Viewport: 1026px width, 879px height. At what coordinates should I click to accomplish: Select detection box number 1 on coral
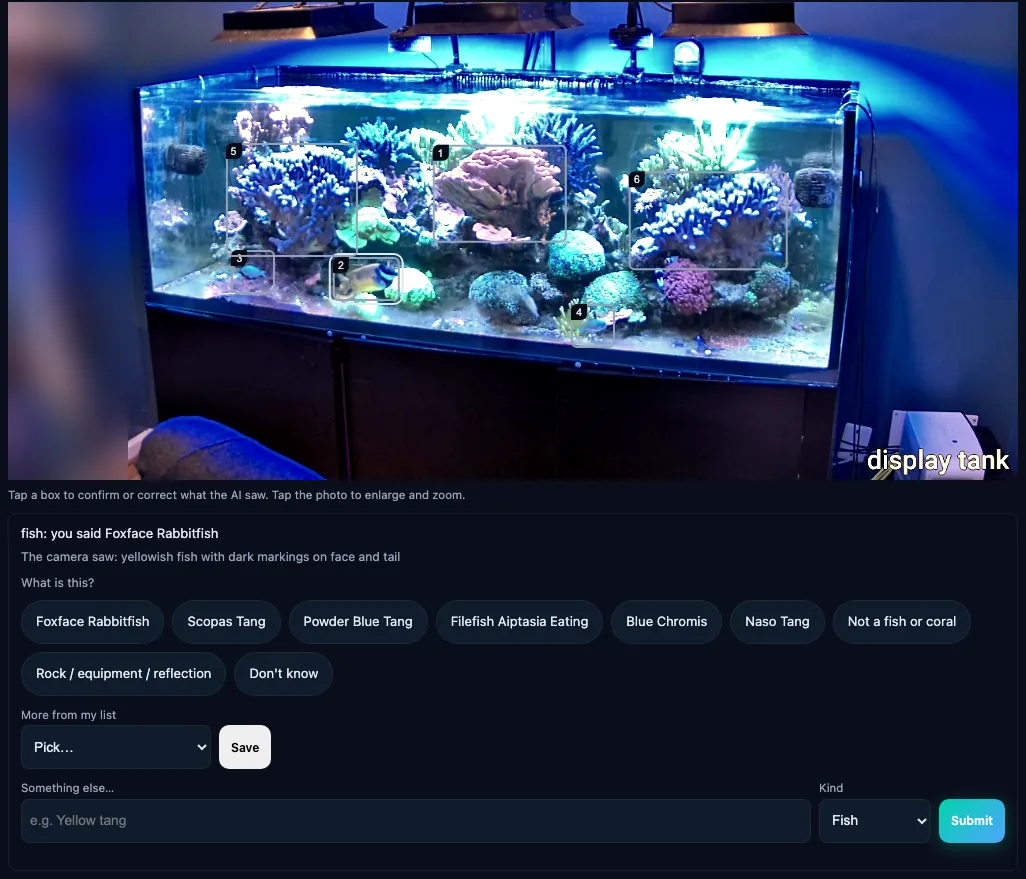tap(500, 194)
